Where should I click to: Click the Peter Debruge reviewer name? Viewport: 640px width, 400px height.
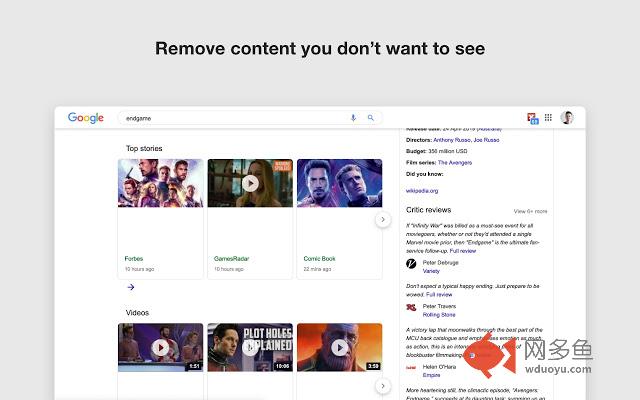click(441, 262)
